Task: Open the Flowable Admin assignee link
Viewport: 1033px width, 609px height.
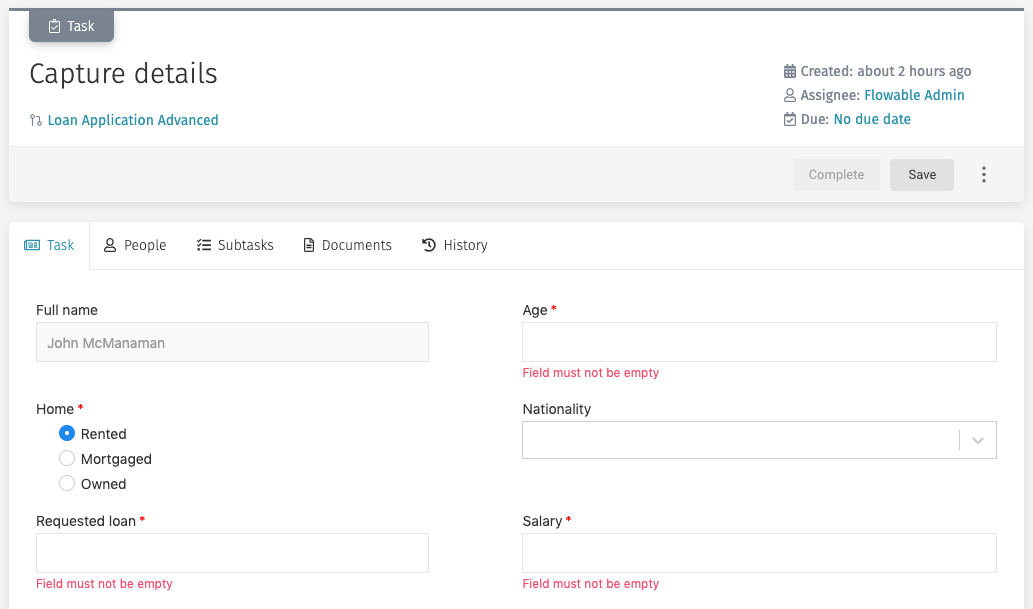Action: coord(914,95)
